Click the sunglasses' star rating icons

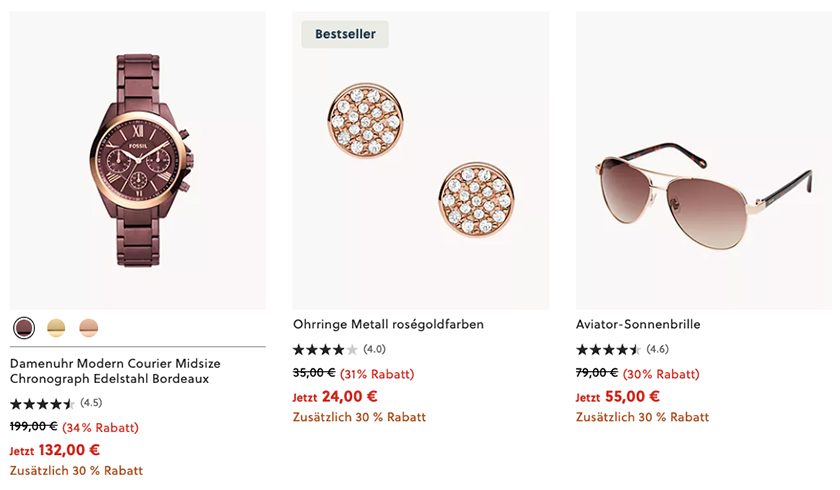[608, 350]
